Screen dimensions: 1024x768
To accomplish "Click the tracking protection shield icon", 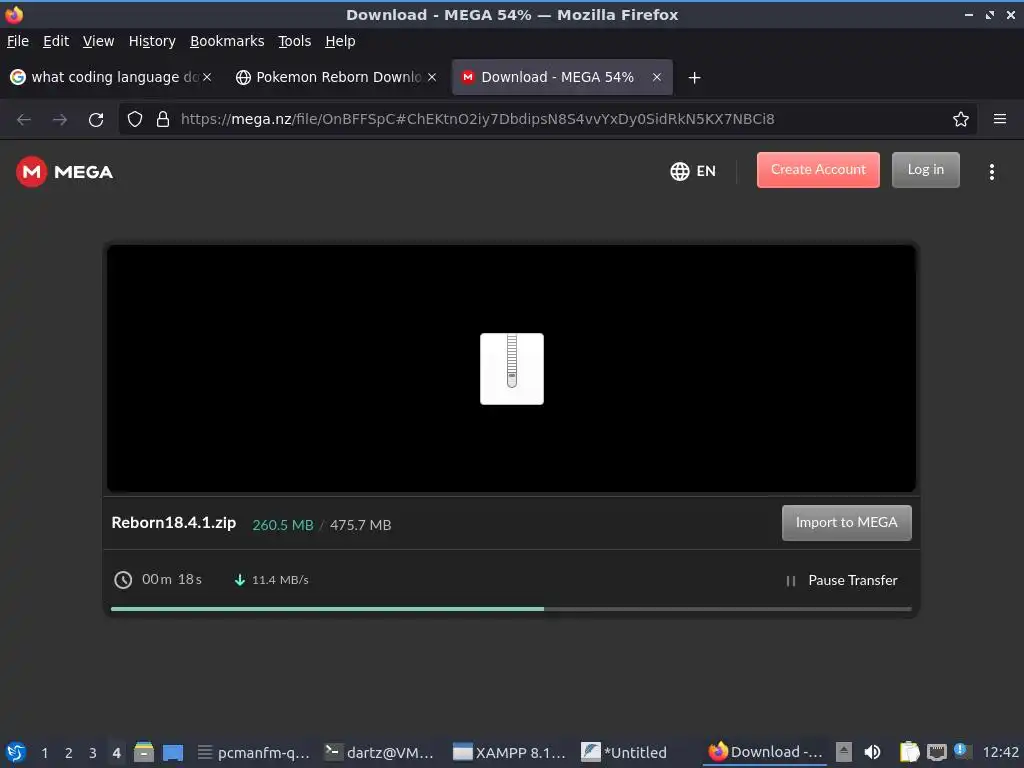I will point(135,119).
